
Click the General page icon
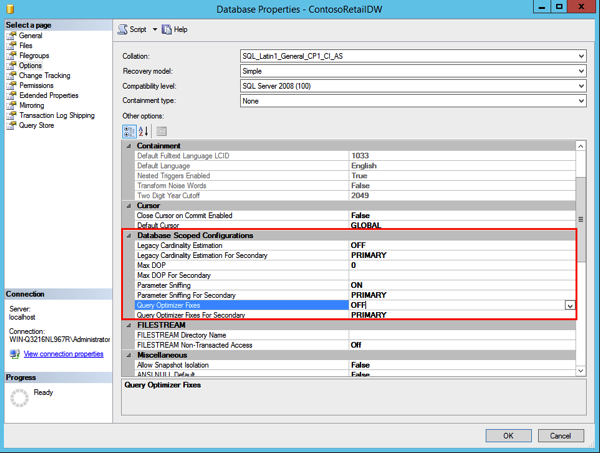click(11, 36)
